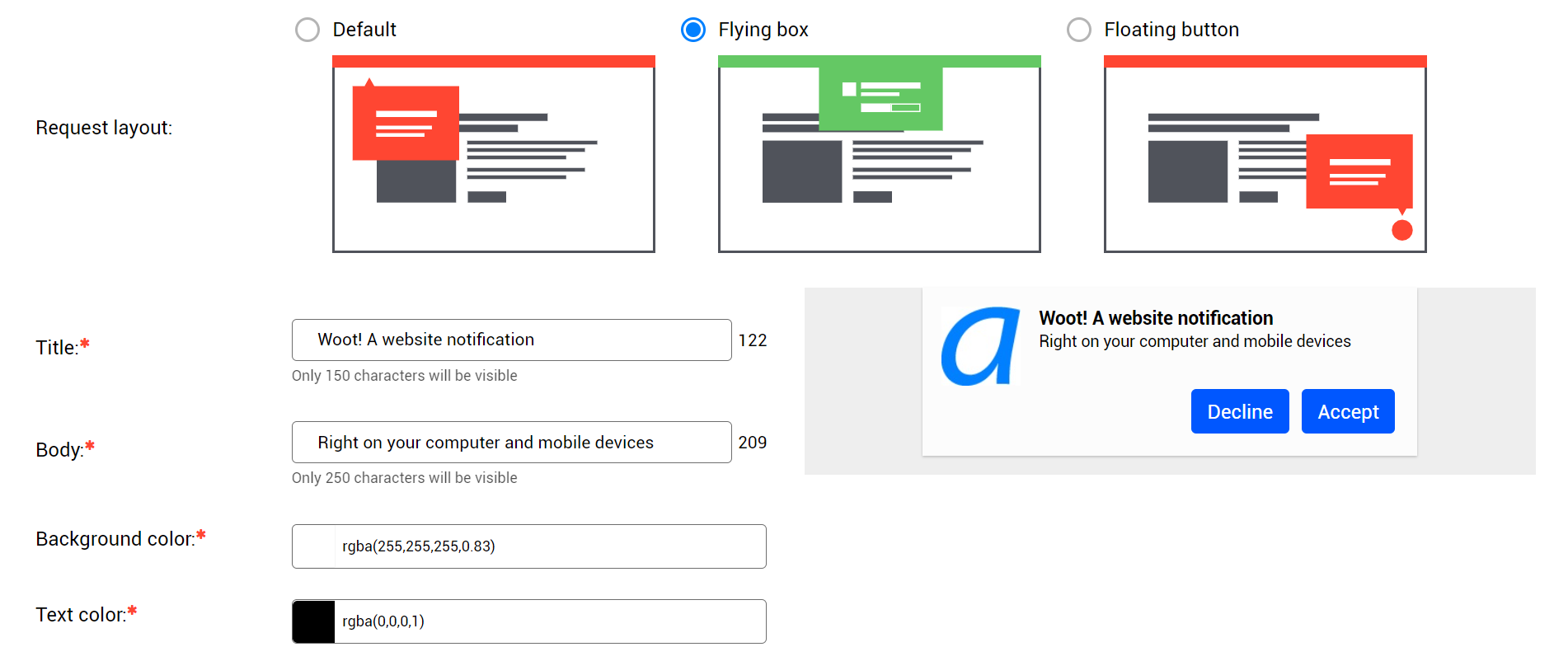Image resolution: width=1568 pixels, height=661 pixels.
Task: Click the blue 'a' logo in notification preview
Action: pyautogui.click(x=980, y=346)
